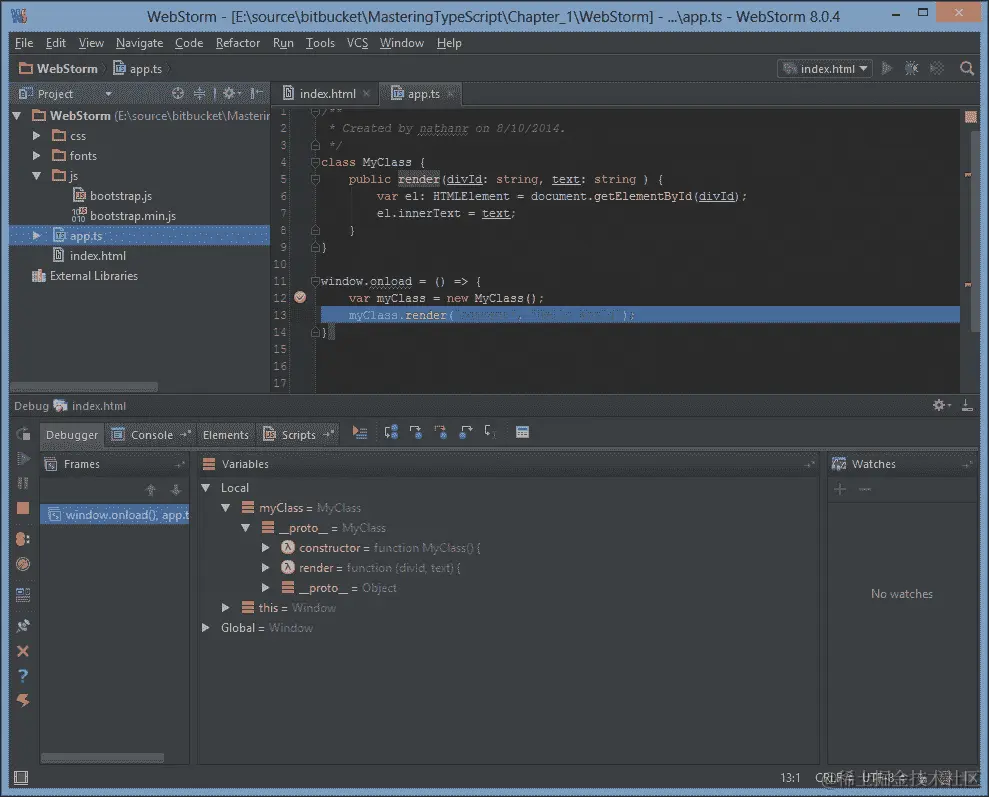Remove watch with minus icon

865,489
